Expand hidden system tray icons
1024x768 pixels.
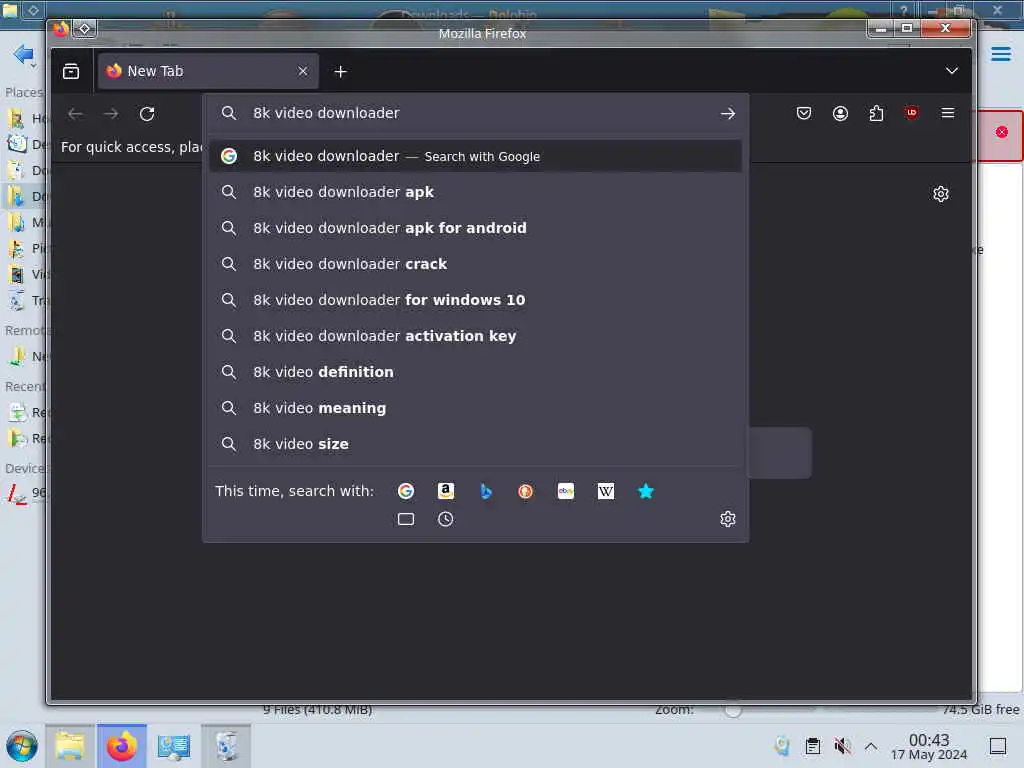click(x=871, y=746)
